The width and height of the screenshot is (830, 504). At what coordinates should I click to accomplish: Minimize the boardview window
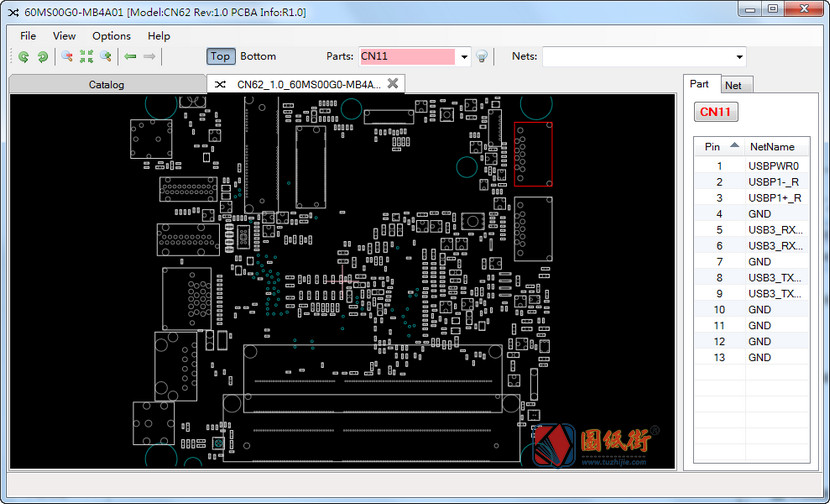click(751, 9)
